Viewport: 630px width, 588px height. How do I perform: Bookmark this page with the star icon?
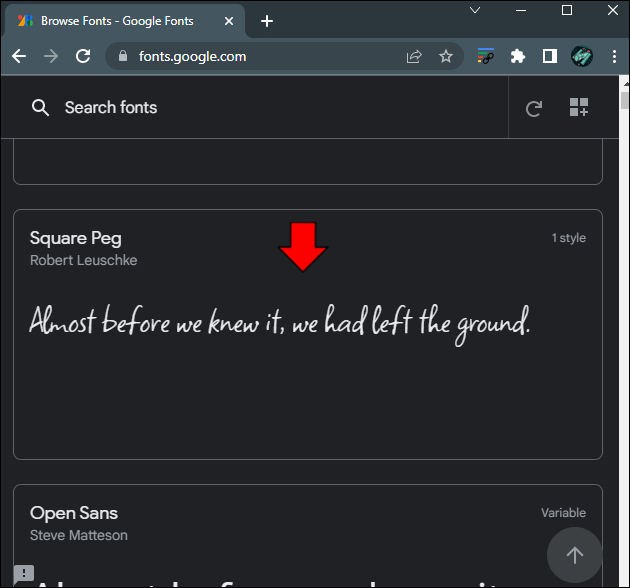[446, 57]
